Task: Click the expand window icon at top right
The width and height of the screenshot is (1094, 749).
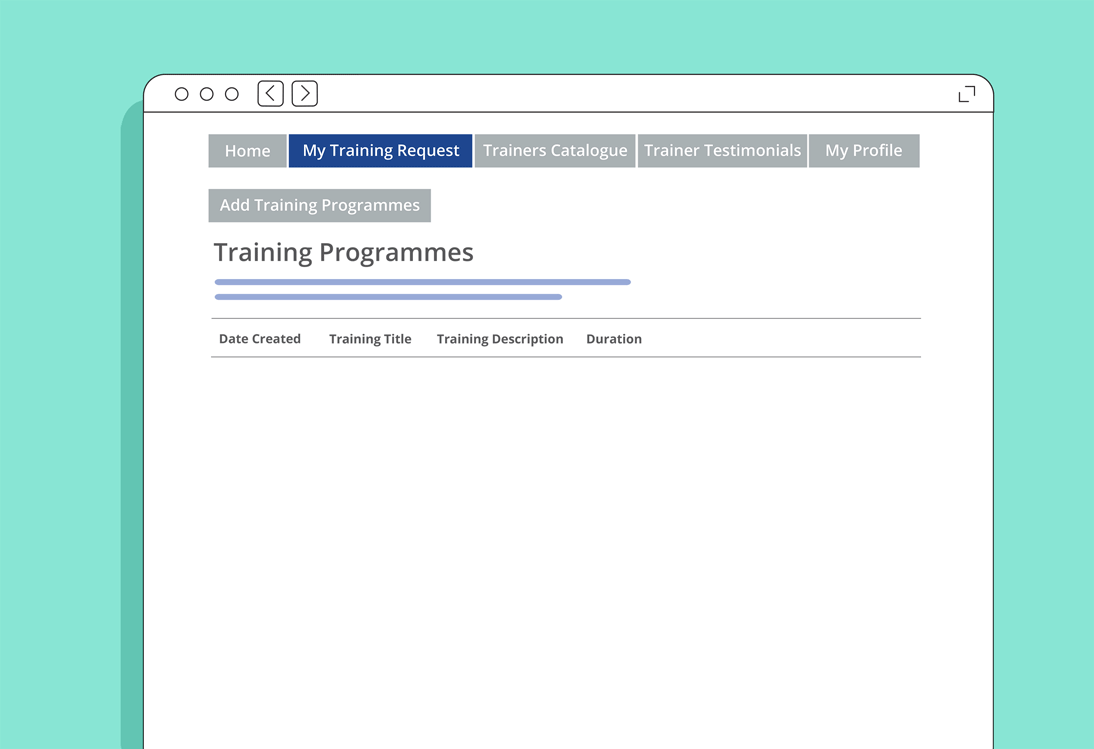Action: pos(966,94)
